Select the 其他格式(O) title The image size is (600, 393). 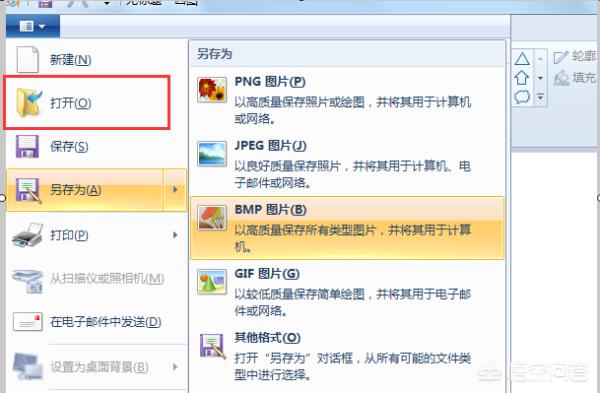267,338
